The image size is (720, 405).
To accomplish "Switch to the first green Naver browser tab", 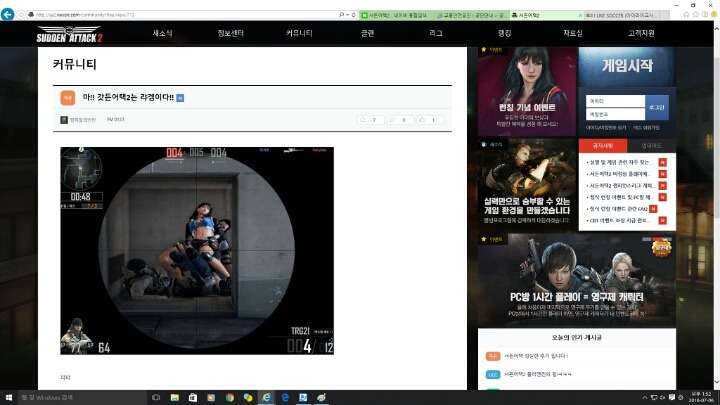I will (x=397, y=15).
